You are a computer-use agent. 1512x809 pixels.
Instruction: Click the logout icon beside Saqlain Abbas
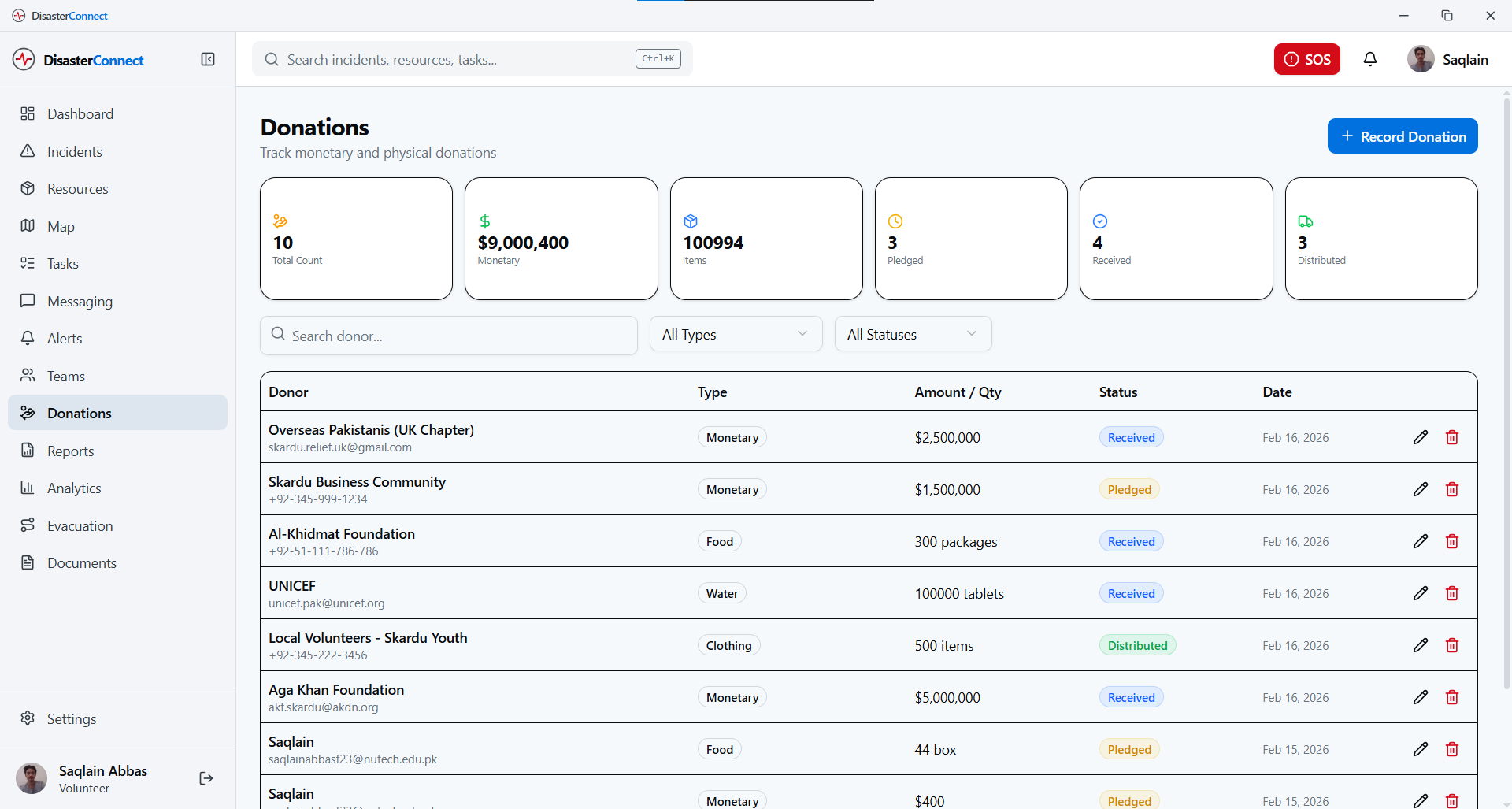pyautogui.click(x=206, y=778)
